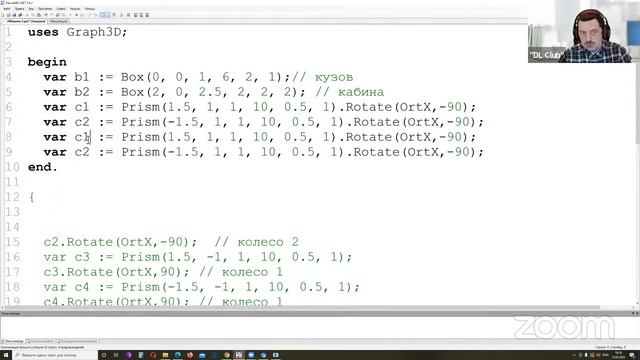Viewport: 640px width, 360px height.
Task: Select the Окно вывода bottom tab
Action: tap(13, 341)
